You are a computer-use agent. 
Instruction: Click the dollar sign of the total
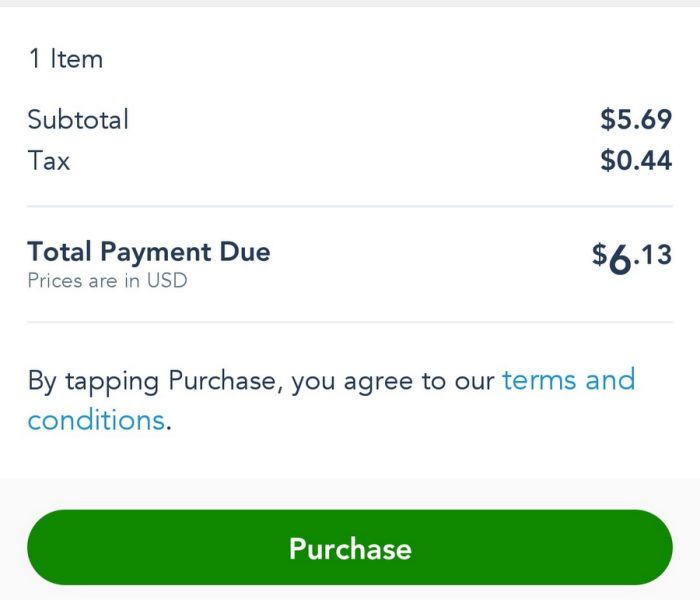click(x=599, y=254)
